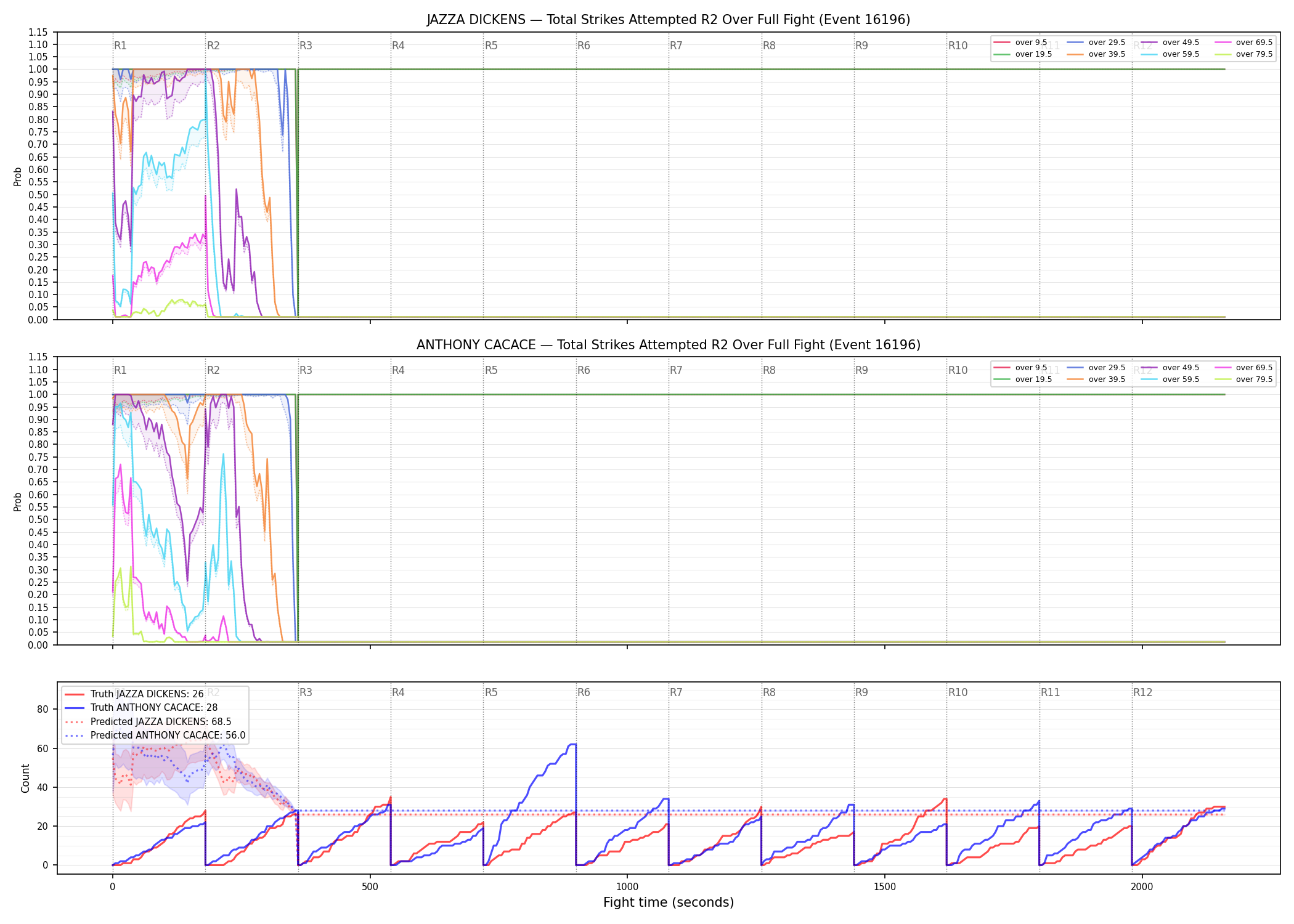
Task: Click the 'over 59.5' legend entry in top chart
Action: 1170,54
